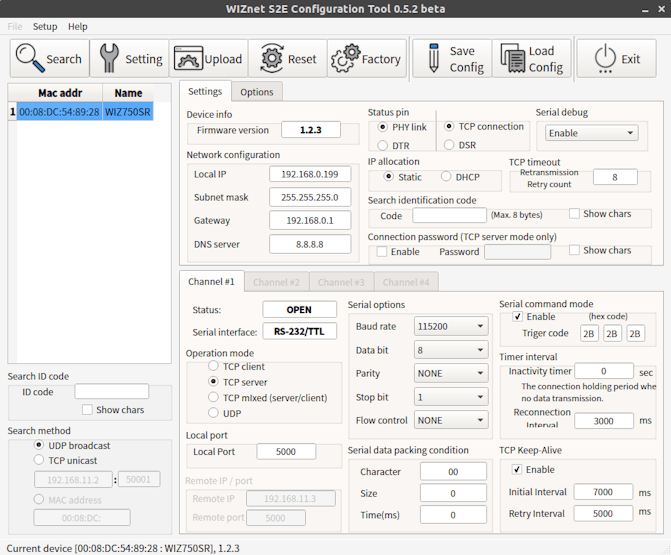Select TCP client operation mode
This screenshot has height=555, width=671.
pyautogui.click(x=213, y=366)
